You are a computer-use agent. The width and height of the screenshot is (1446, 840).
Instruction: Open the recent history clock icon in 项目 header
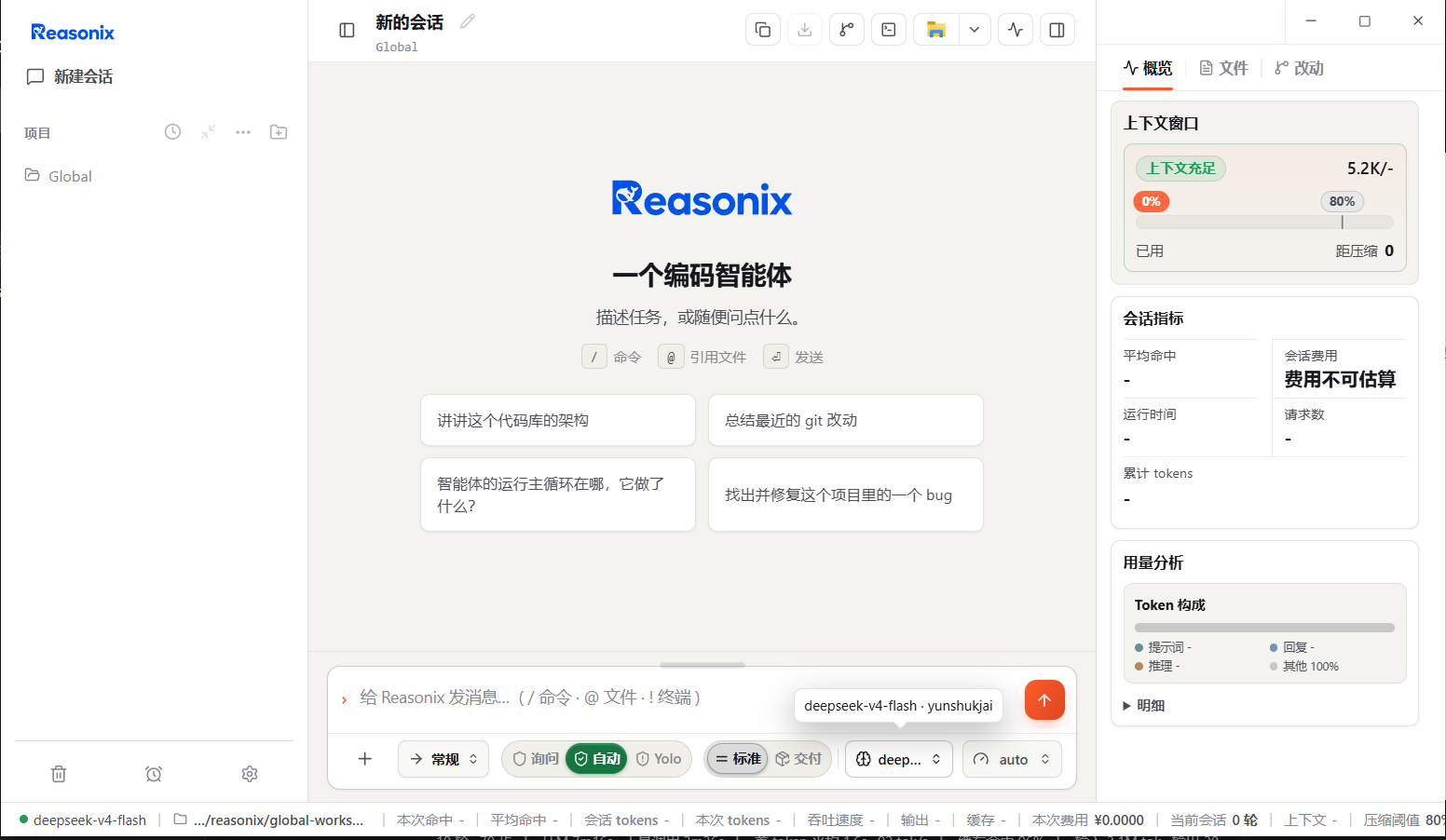pyautogui.click(x=172, y=132)
